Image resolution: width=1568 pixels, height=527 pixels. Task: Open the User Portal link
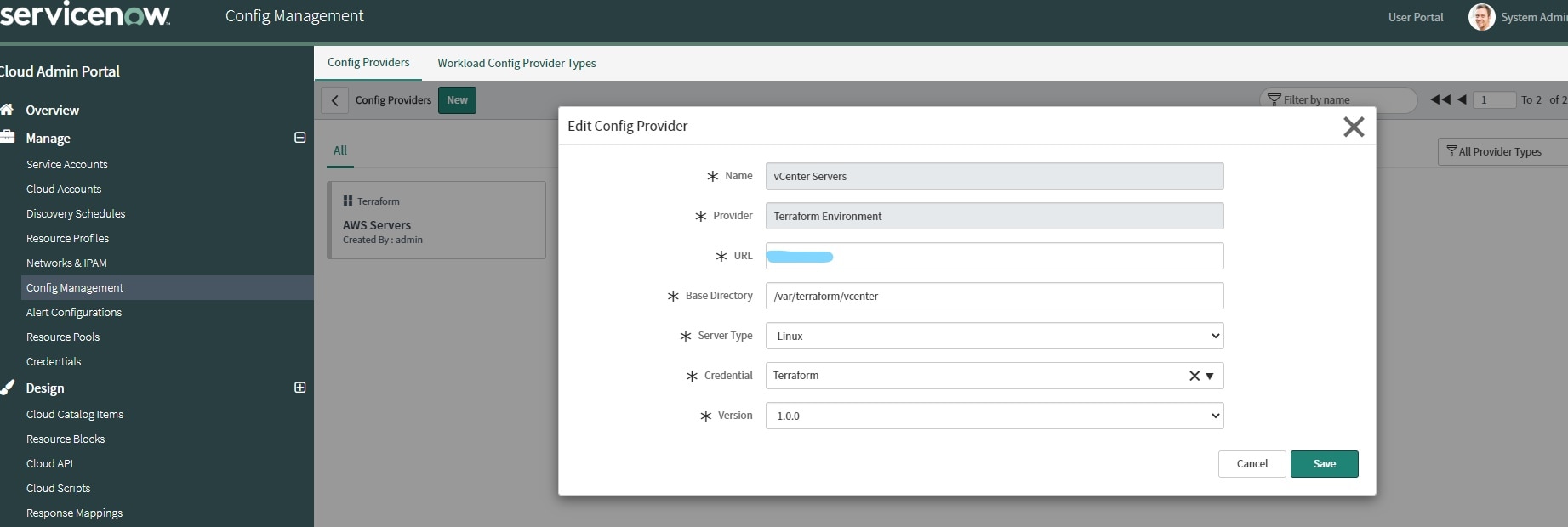point(1416,17)
